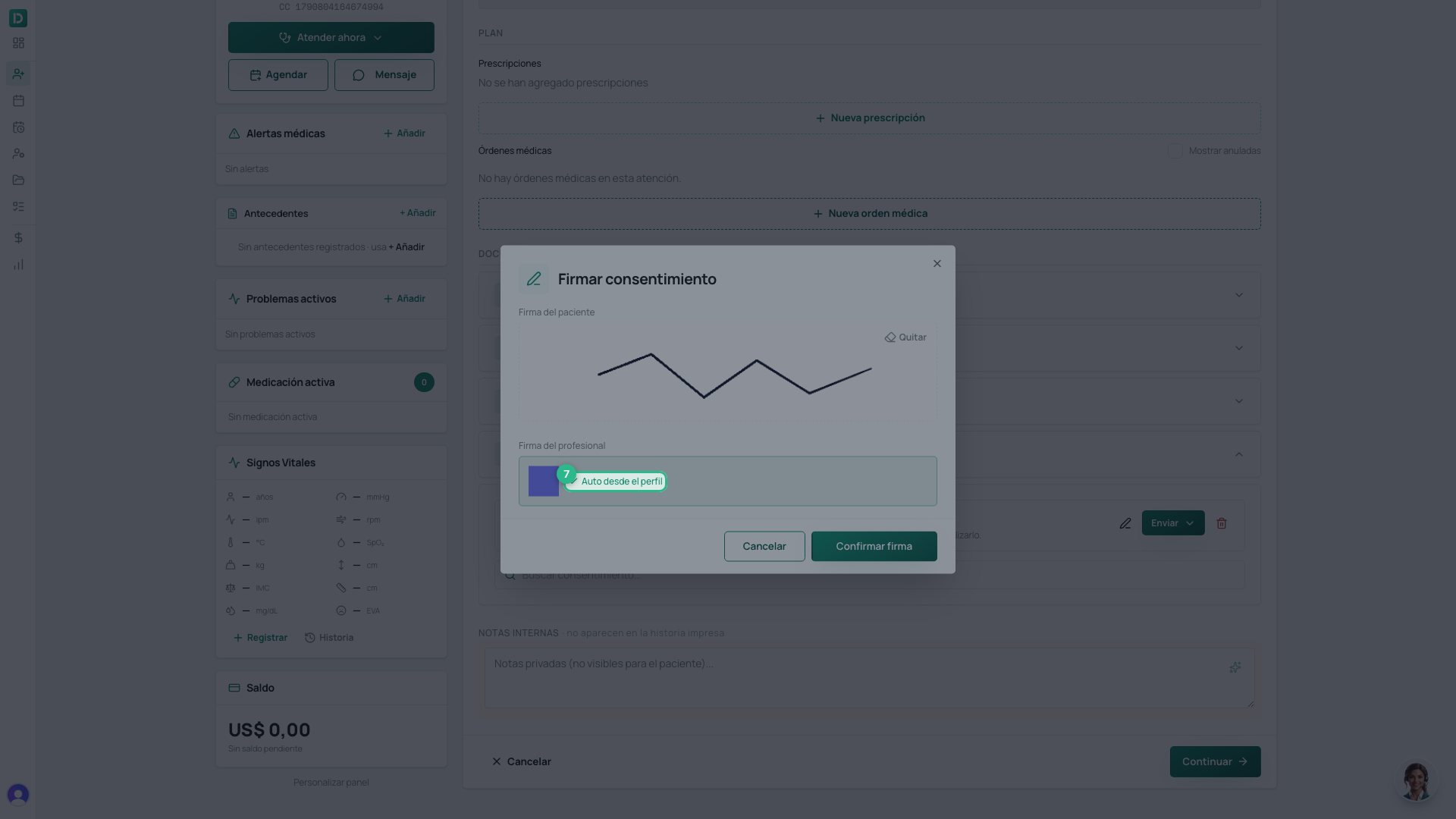Click Cancelar in the signature dialog
This screenshot has width=1456, height=819.
pos(764,546)
